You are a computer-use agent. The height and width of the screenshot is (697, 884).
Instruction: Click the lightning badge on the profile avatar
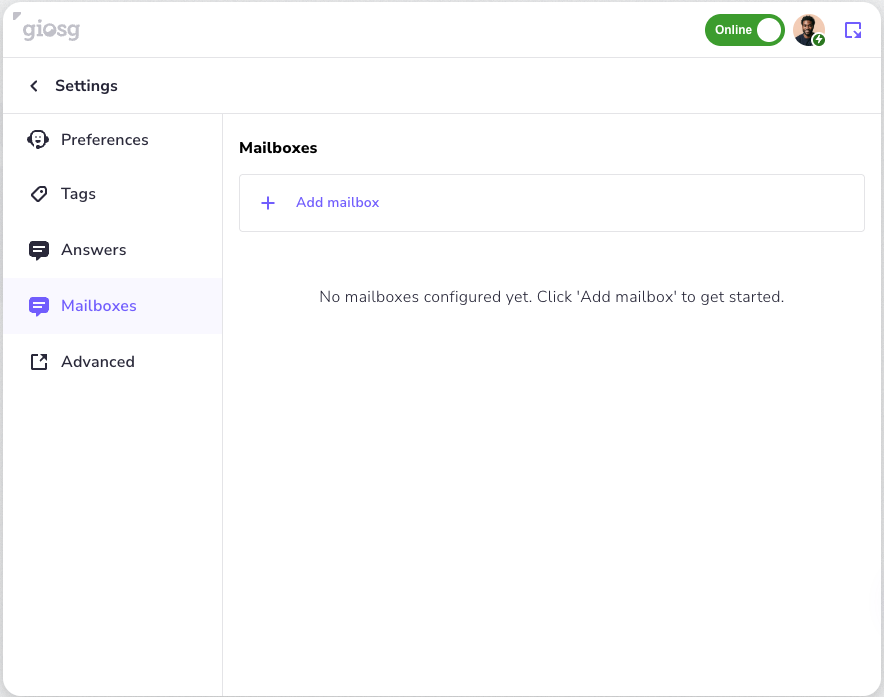tap(820, 42)
